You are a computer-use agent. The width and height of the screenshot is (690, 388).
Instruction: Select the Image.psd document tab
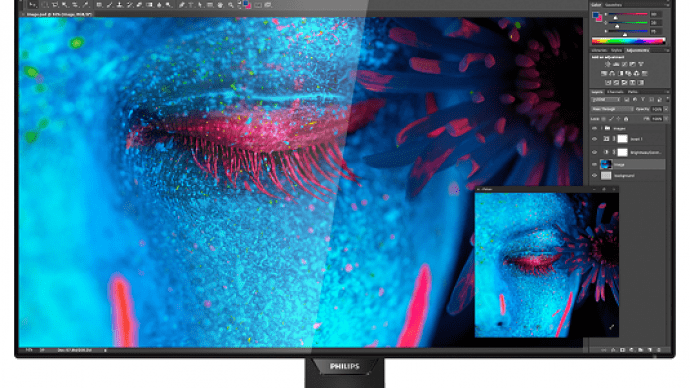tap(59, 15)
